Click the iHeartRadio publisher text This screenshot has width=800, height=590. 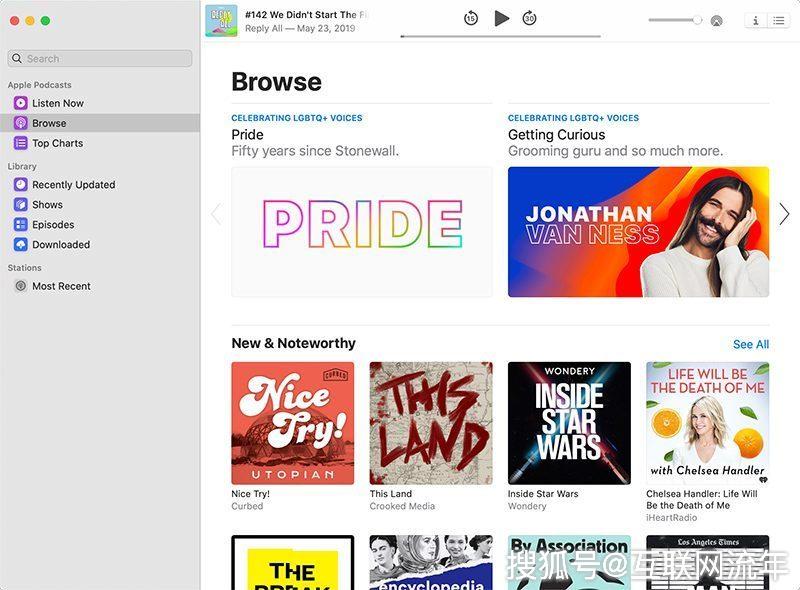(671, 518)
